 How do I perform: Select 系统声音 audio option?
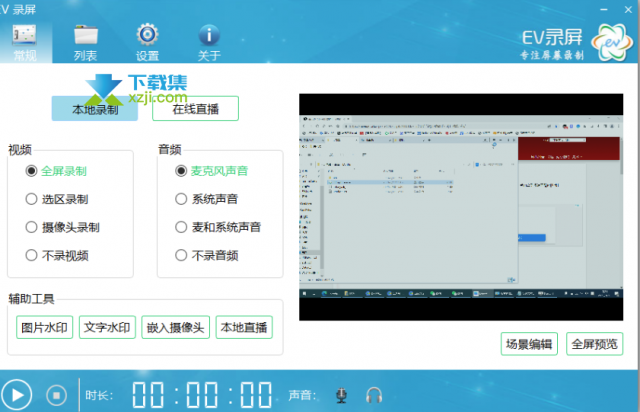[207, 199]
